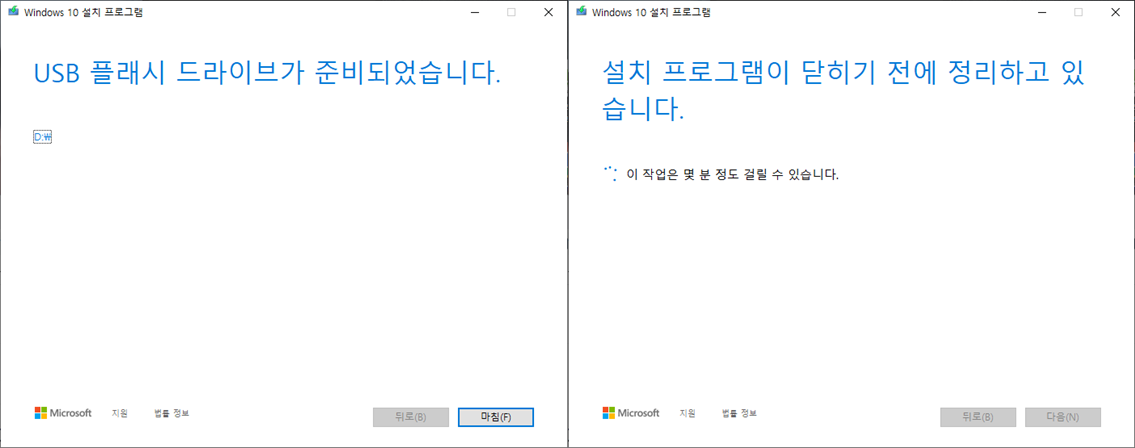
Task: Close the right Windows 10 setup window
Action: point(1115,12)
